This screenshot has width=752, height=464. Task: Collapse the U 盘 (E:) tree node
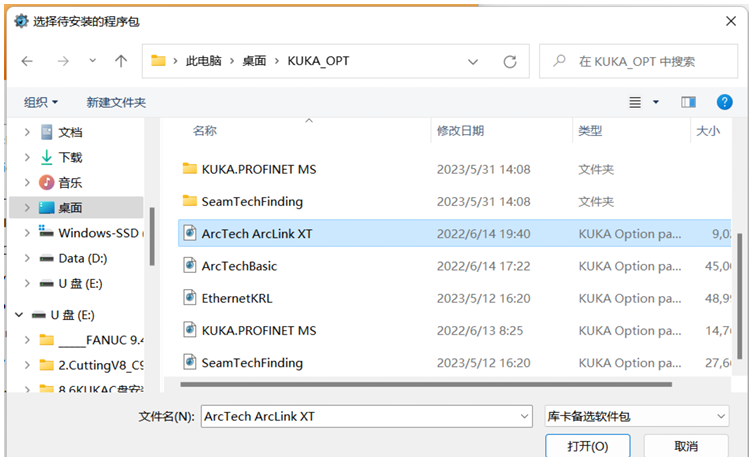[x=20, y=315]
